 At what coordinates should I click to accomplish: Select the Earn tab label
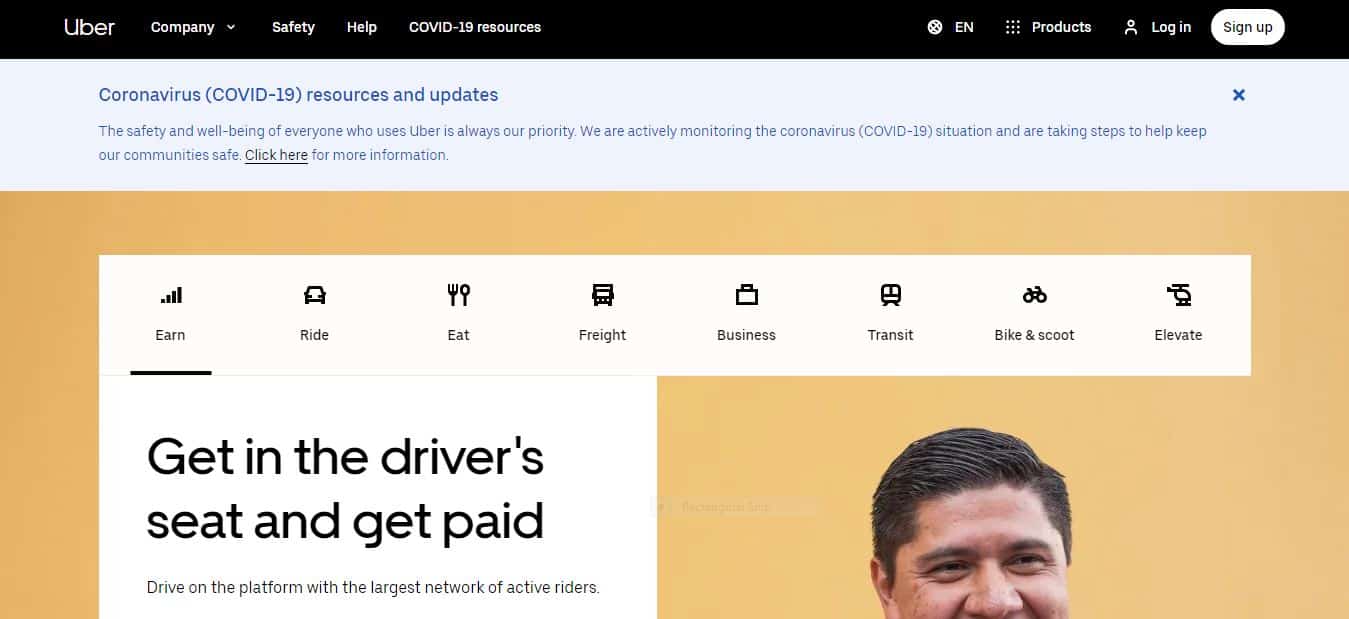click(170, 335)
